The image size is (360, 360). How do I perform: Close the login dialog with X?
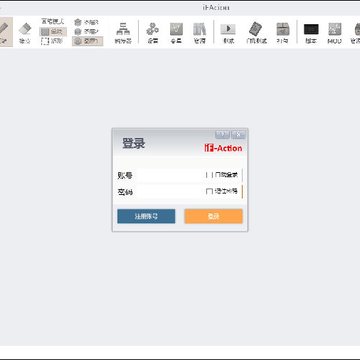click(238, 135)
